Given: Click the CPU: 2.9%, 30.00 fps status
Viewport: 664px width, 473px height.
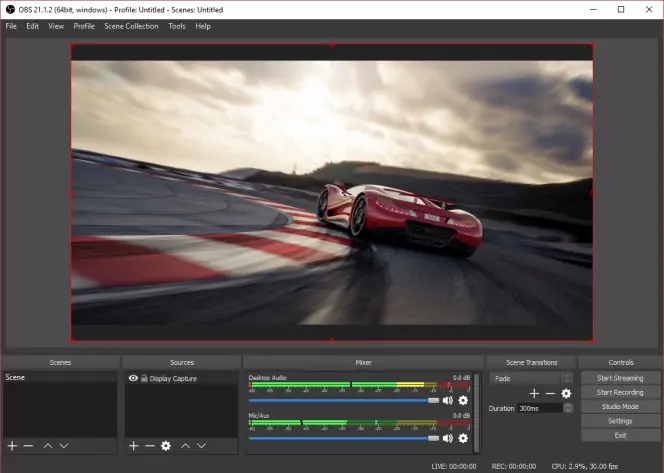Looking at the screenshot, I should click(x=584, y=466).
